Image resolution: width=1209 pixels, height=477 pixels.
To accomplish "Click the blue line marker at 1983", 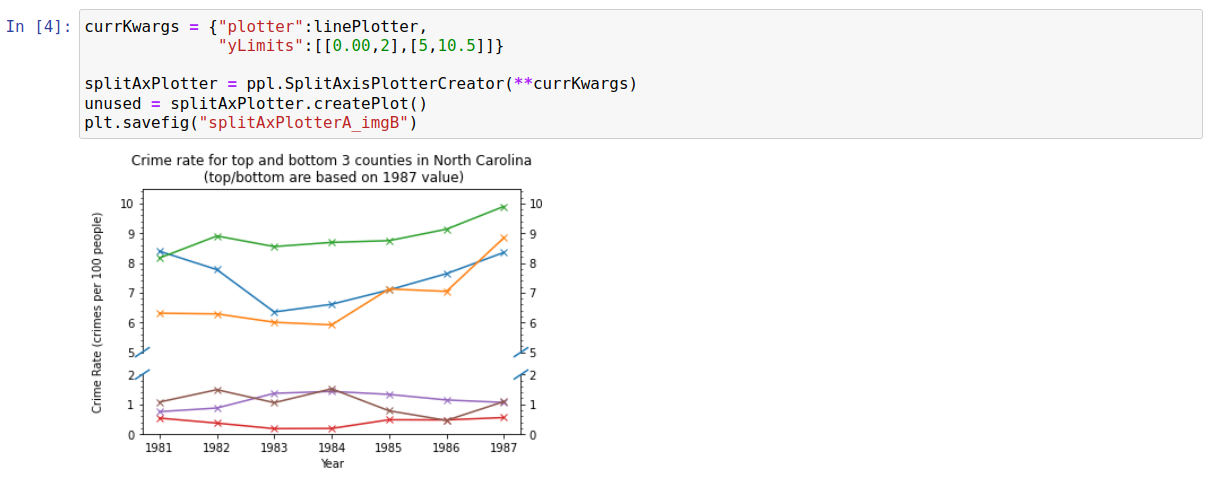I will point(274,312).
